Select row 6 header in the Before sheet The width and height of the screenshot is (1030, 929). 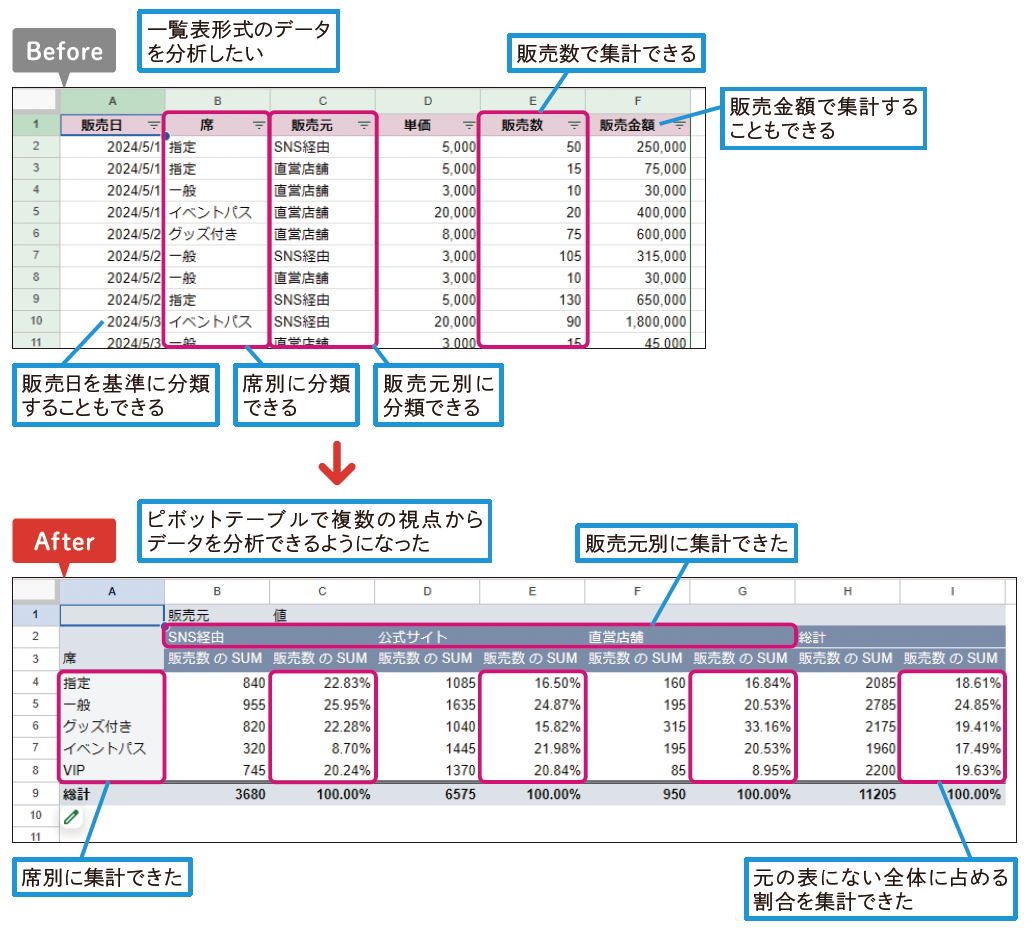point(36,234)
